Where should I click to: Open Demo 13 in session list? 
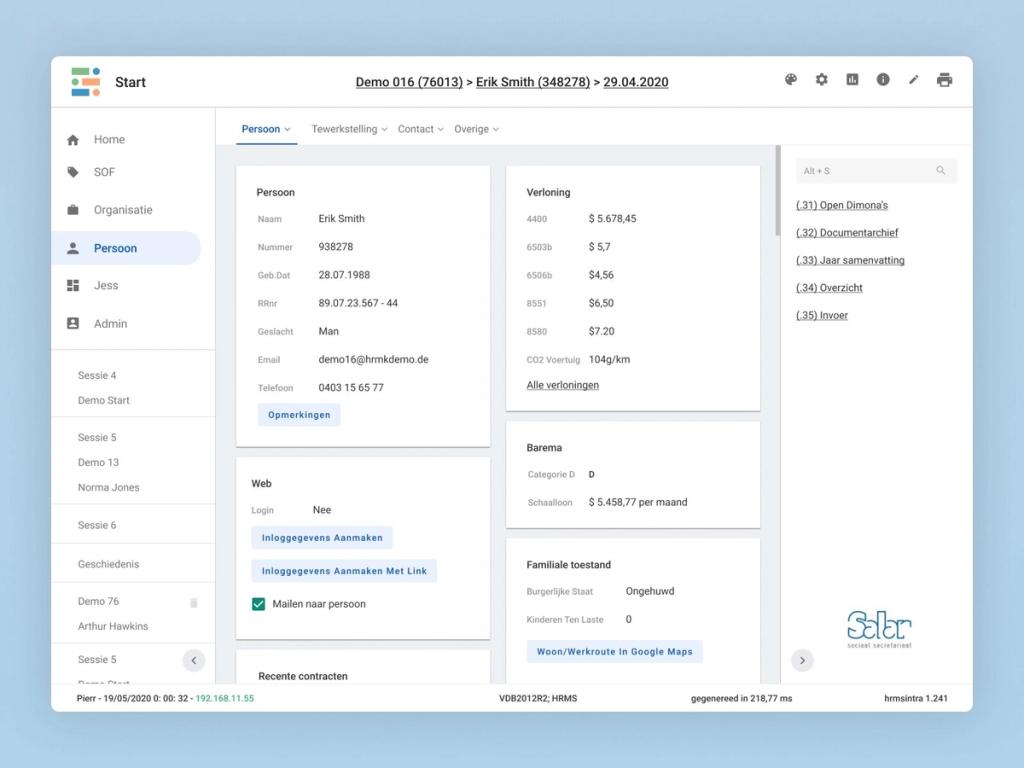pos(98,462)
